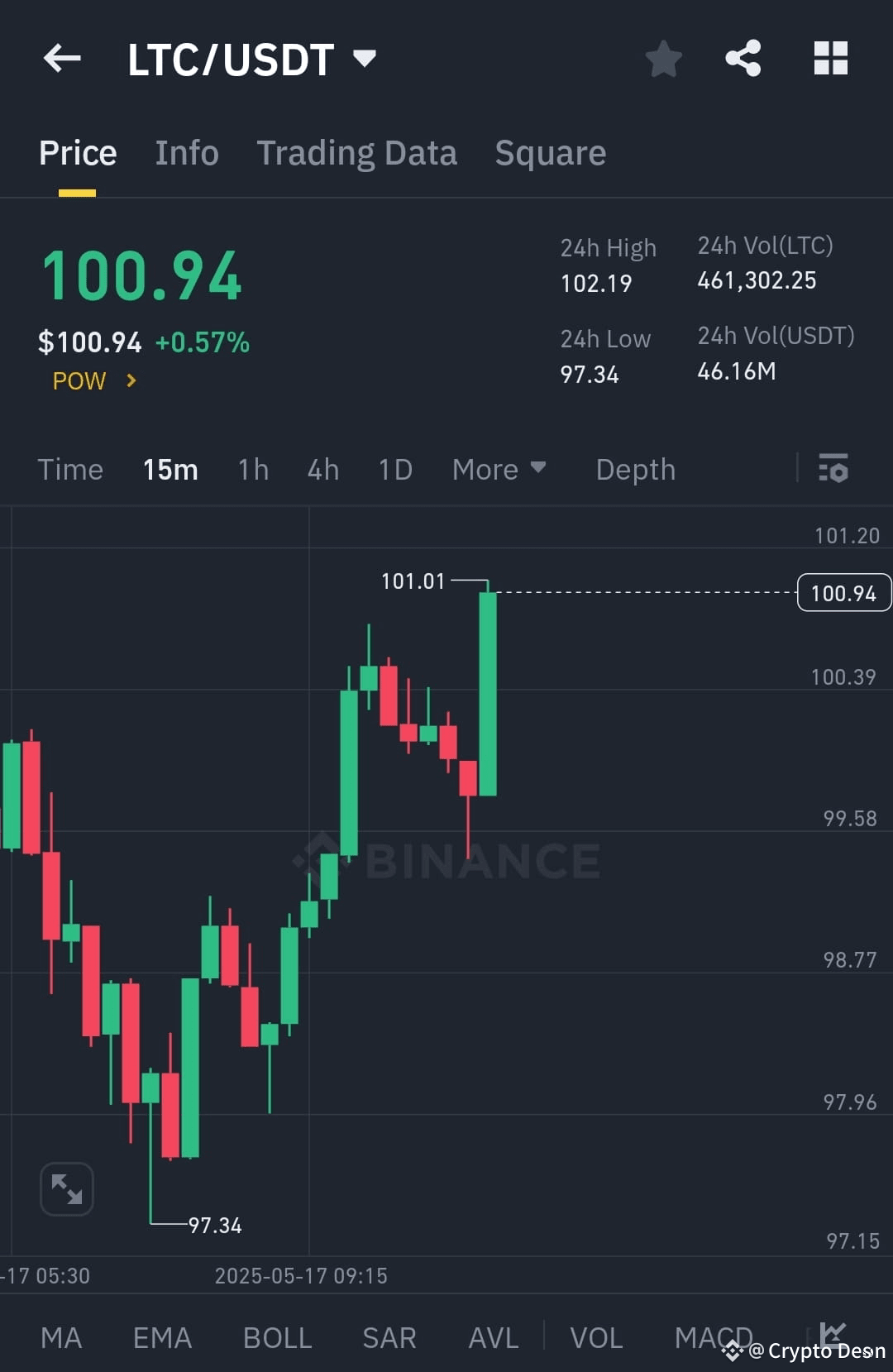Select the MACD indicator slider area
Viewport: 893px width, 1372px height.
(713, 1337)
